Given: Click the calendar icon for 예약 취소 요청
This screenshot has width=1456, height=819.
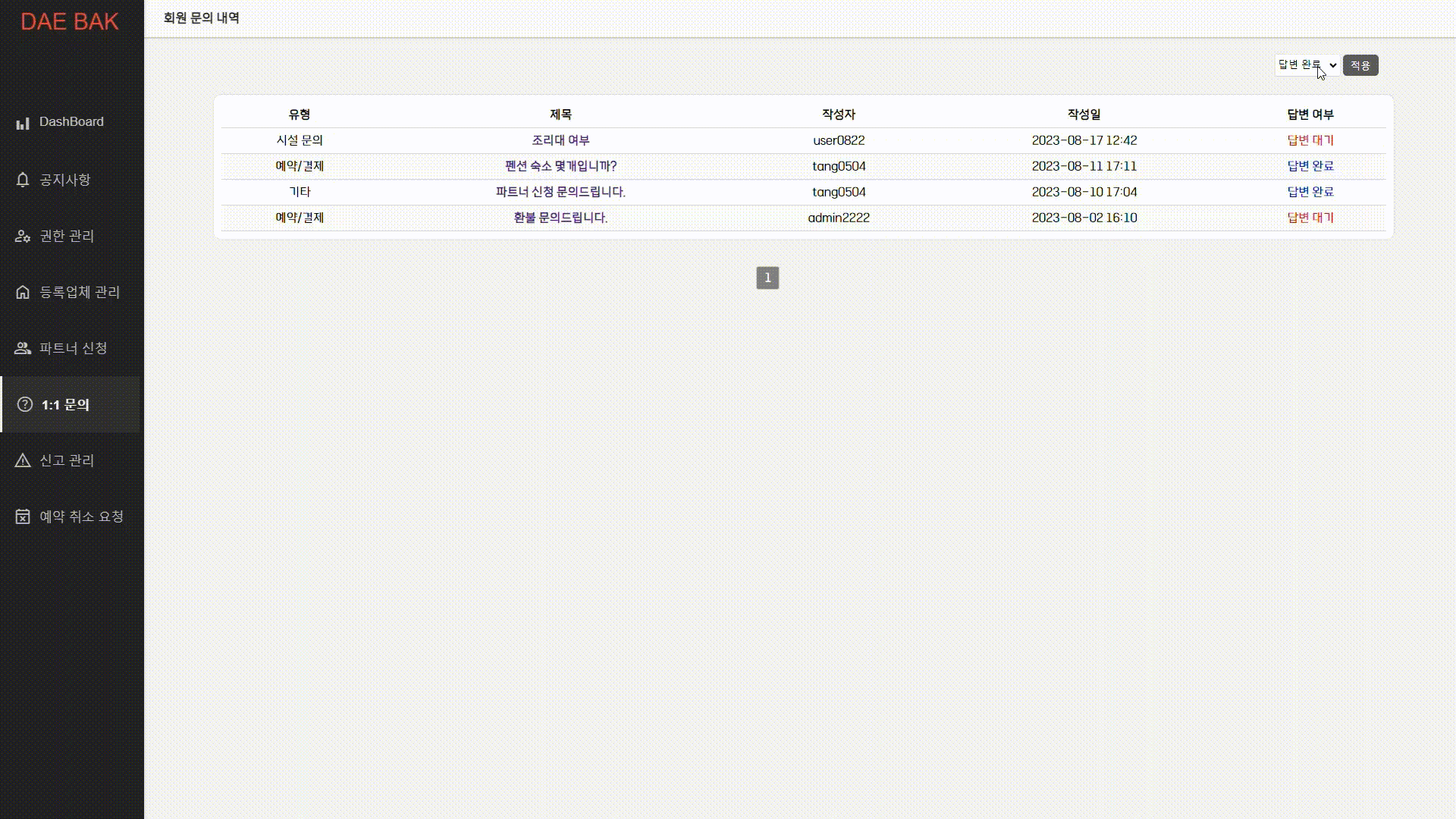Looking at the screenshot, I should point(21,516).
